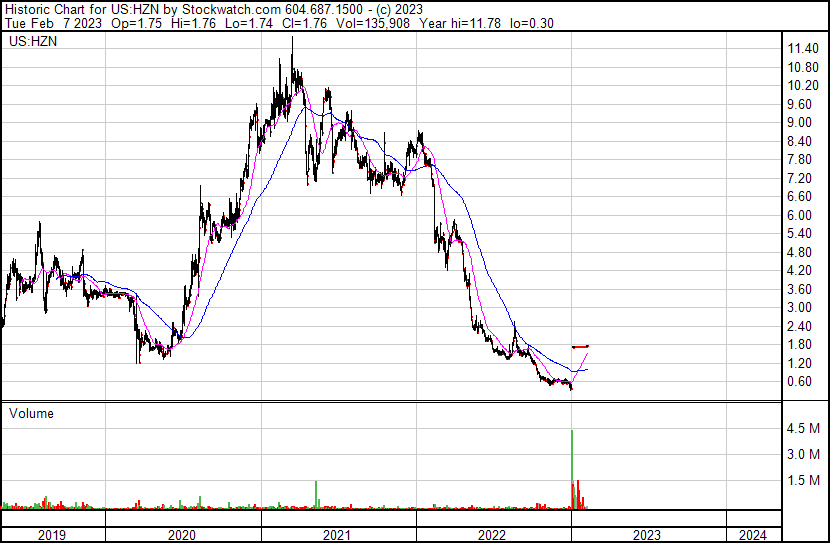Click the 3.60 price axis label
The width and height of the screenshot is (830, 543).
tap(799, 289)
